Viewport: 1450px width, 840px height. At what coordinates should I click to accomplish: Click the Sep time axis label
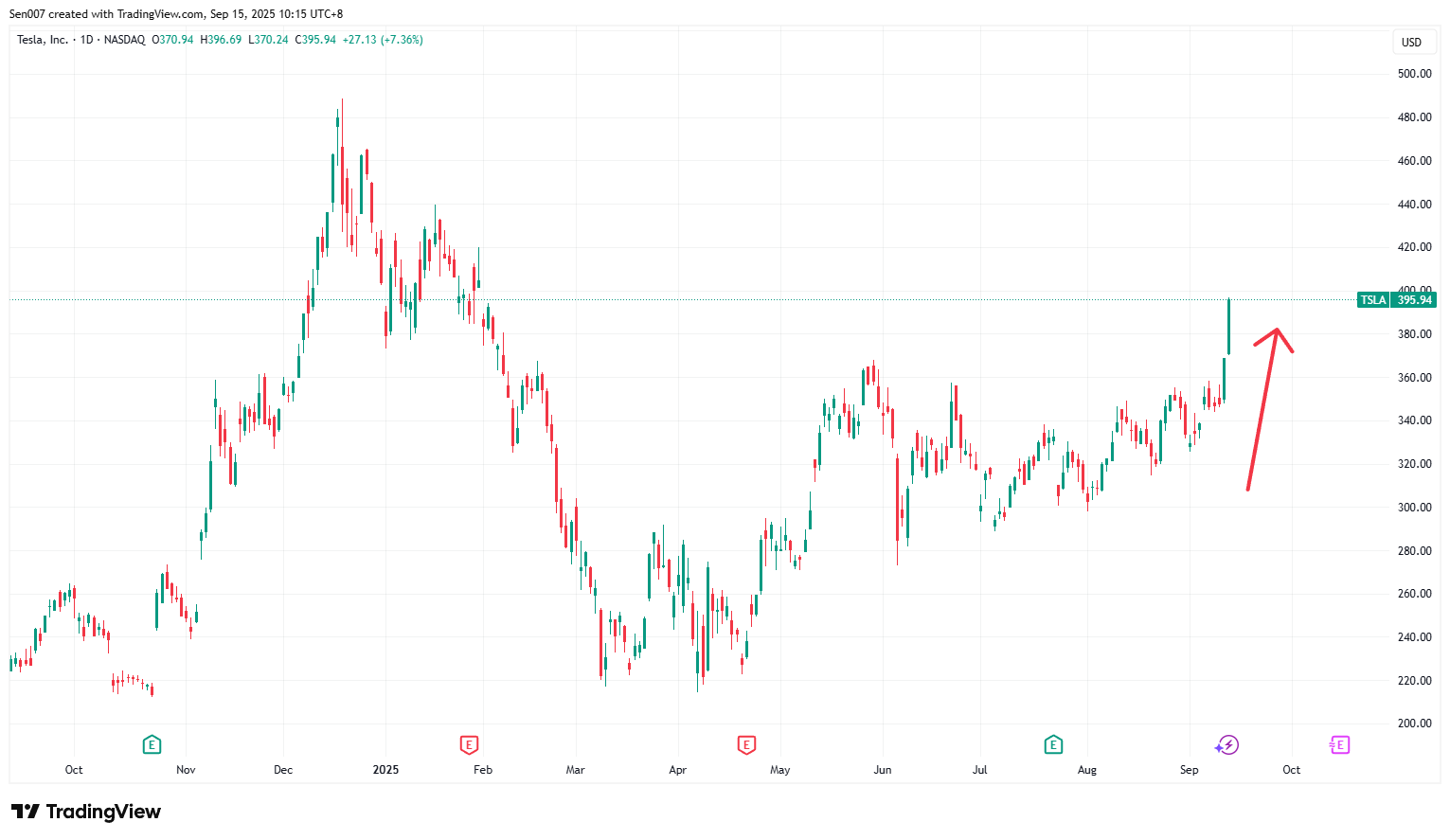point(1190,770)
